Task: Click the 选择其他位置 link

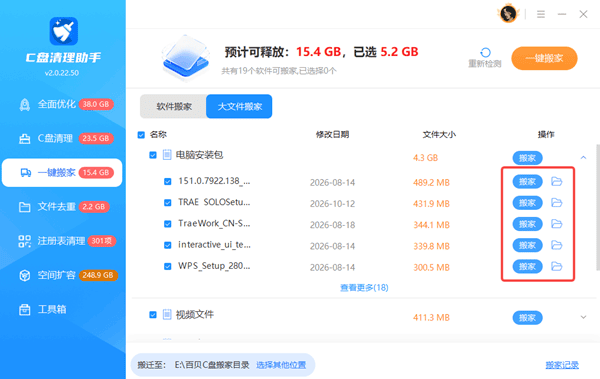Action: click(281, 365)
